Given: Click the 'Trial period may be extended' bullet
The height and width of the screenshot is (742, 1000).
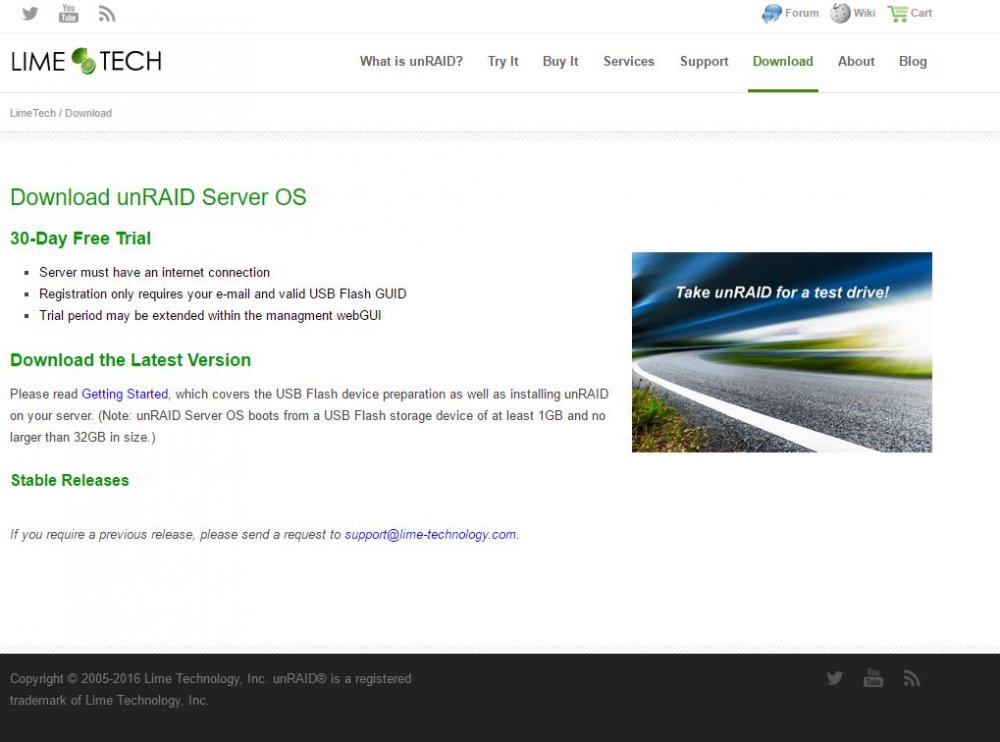Looking at the screenshot, I should click(210, 316).
